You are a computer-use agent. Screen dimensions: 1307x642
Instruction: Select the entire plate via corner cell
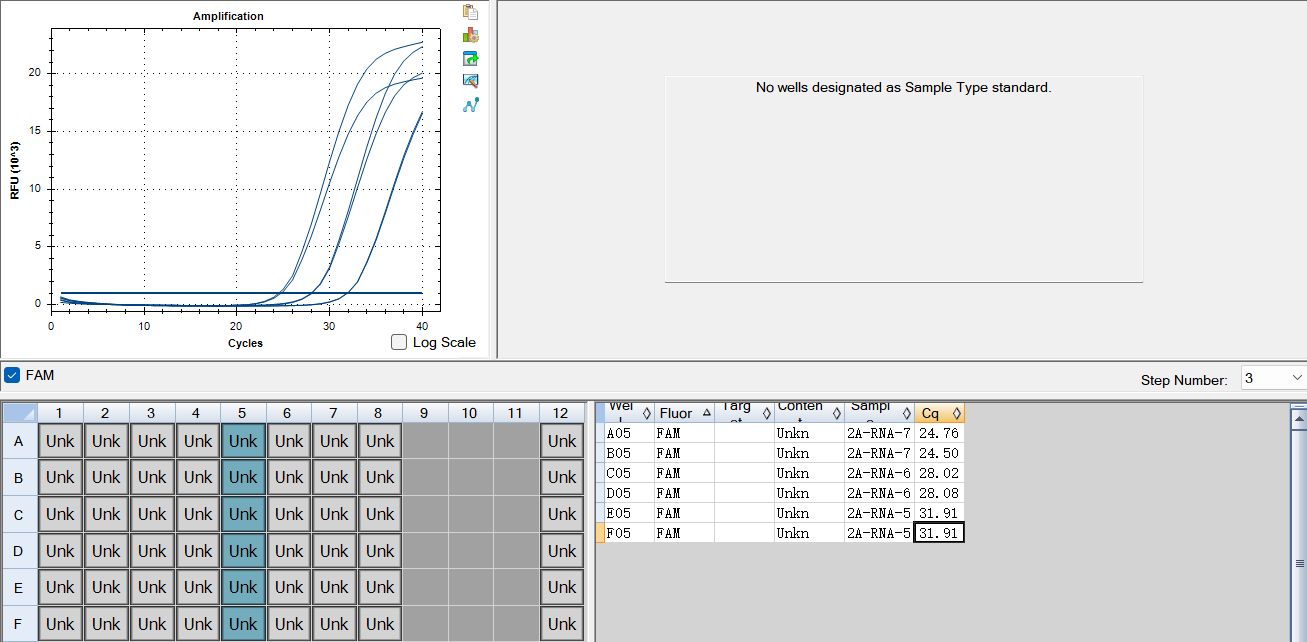[x=19, y=413]
